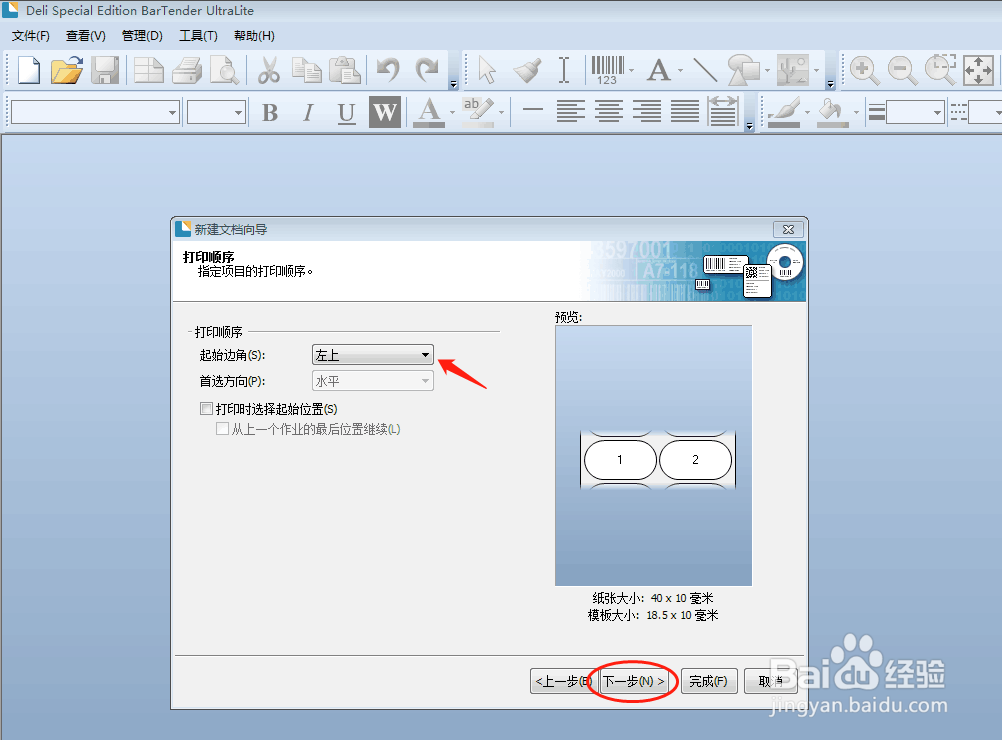This screenshot has width=1002, height=740.
Task: Click the 上一步 back button
Action: [x=564, y=681]
